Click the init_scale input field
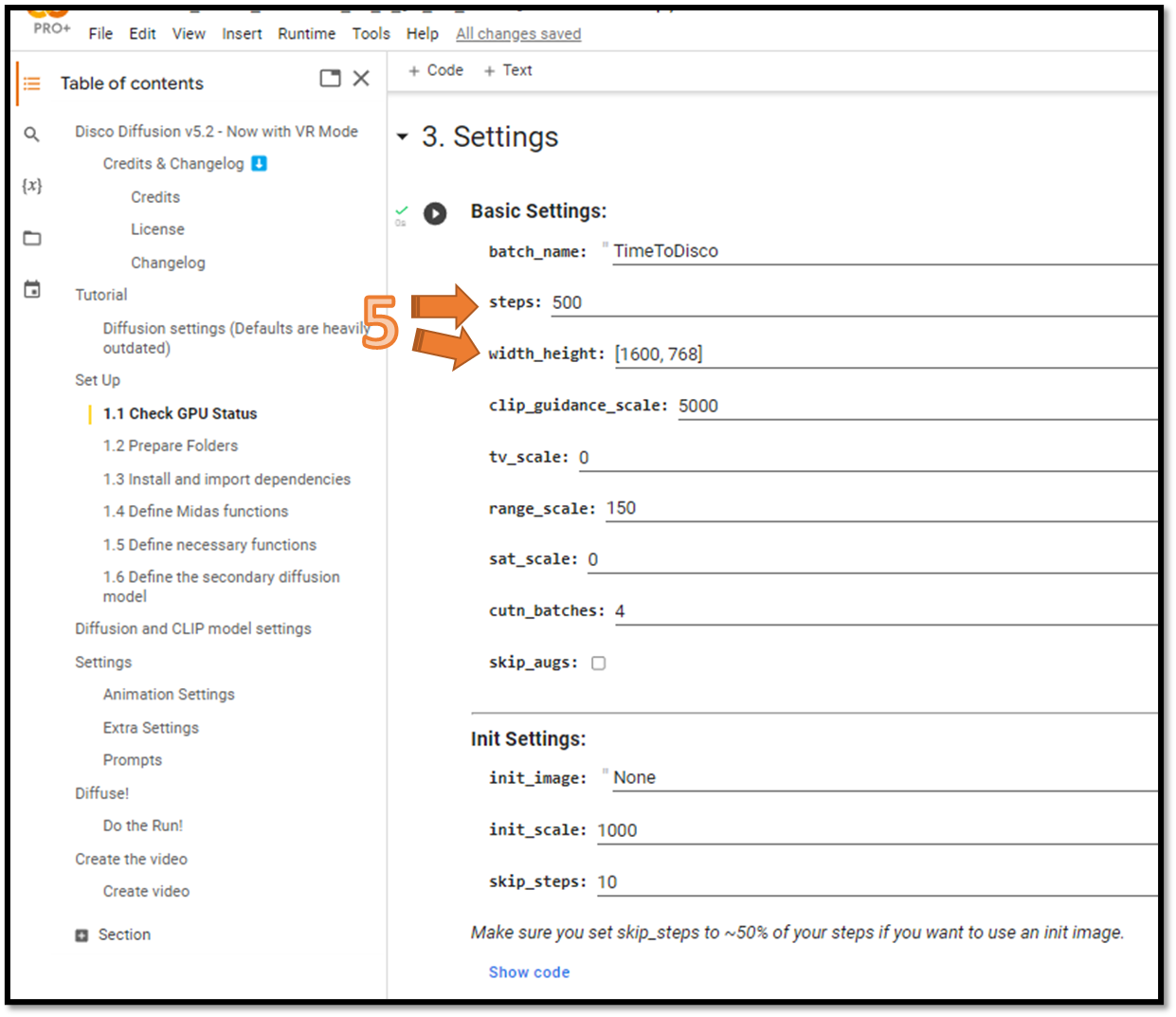Image resolution: width=1176 pixels, height=1017 pixels. point(877,830)
